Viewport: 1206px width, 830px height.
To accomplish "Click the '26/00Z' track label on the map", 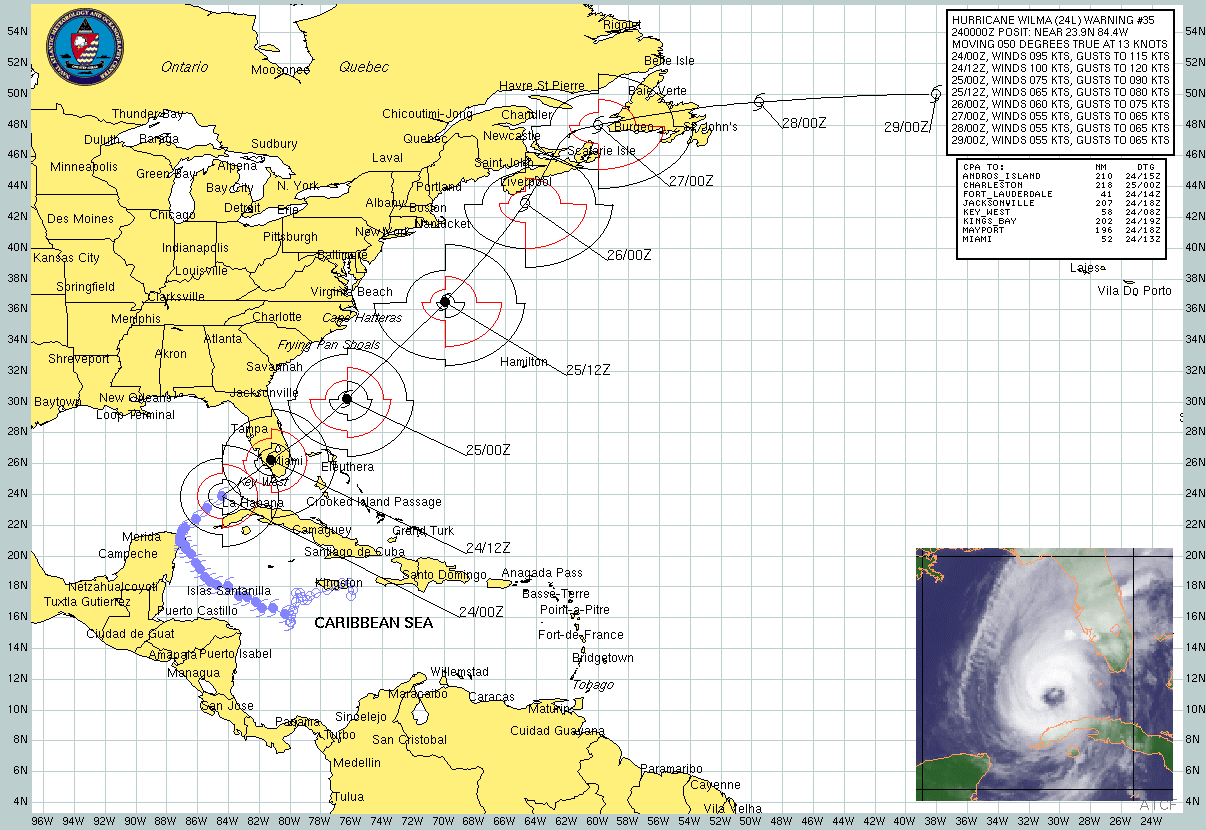I will (x=629, y=254).
